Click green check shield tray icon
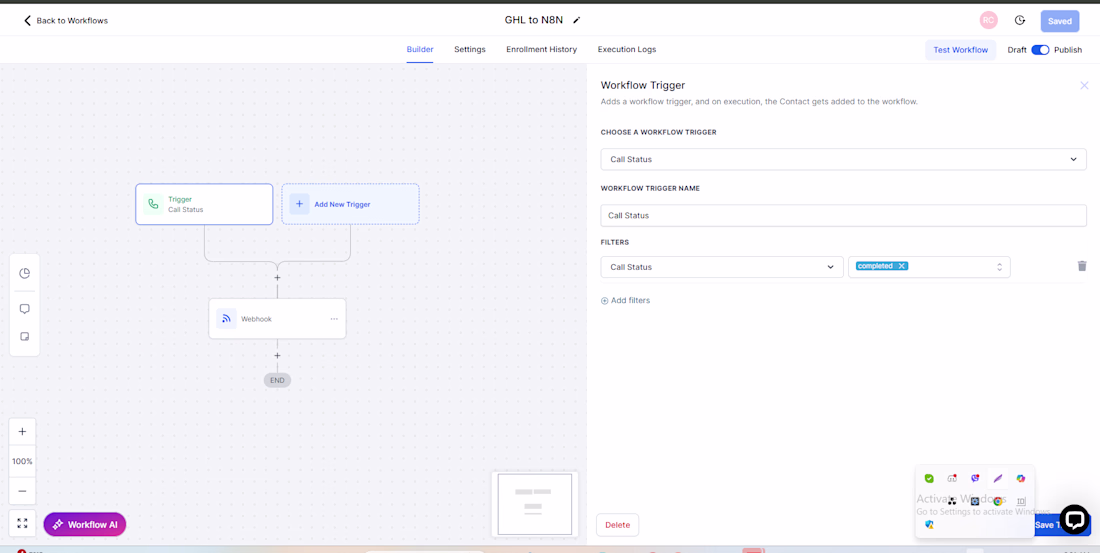The width and height of the screenshot is (1100, 553). [x=929, y=479]
